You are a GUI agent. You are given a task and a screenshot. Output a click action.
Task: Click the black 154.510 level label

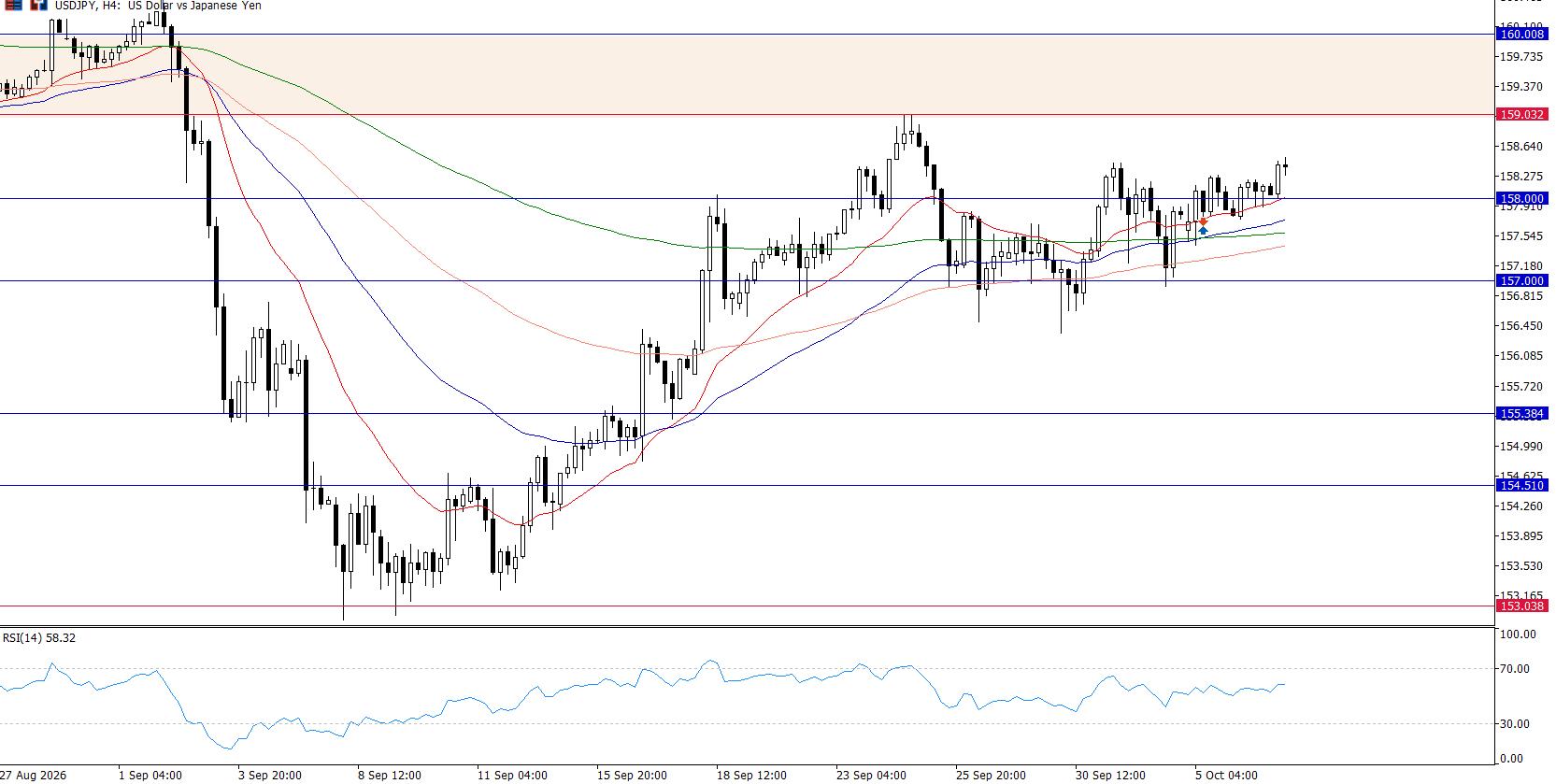[x=1521, y=485]
